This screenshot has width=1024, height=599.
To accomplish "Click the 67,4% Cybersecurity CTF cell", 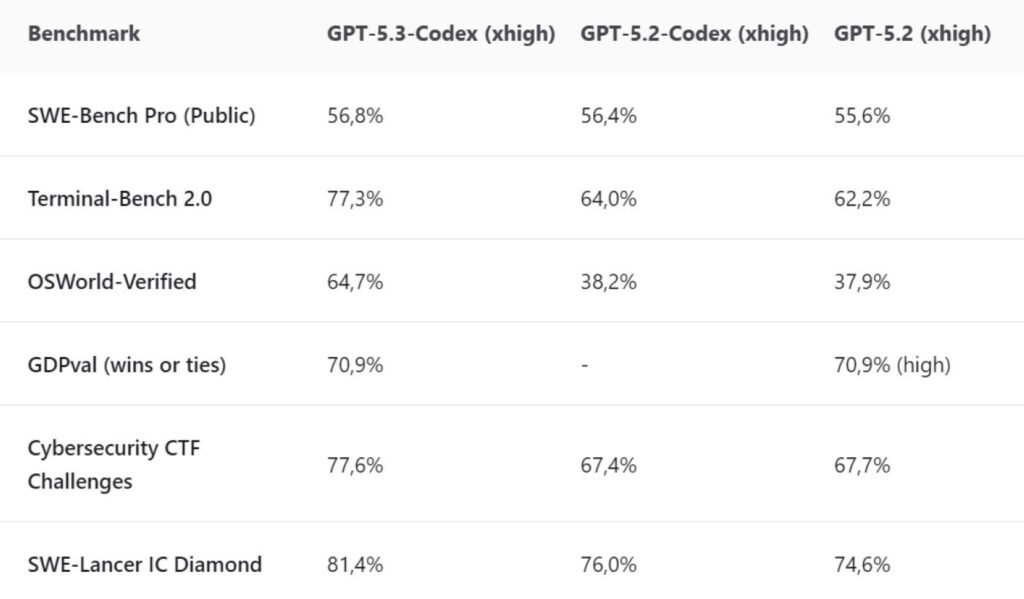I will pyautogui.click(x=608, y=465).
